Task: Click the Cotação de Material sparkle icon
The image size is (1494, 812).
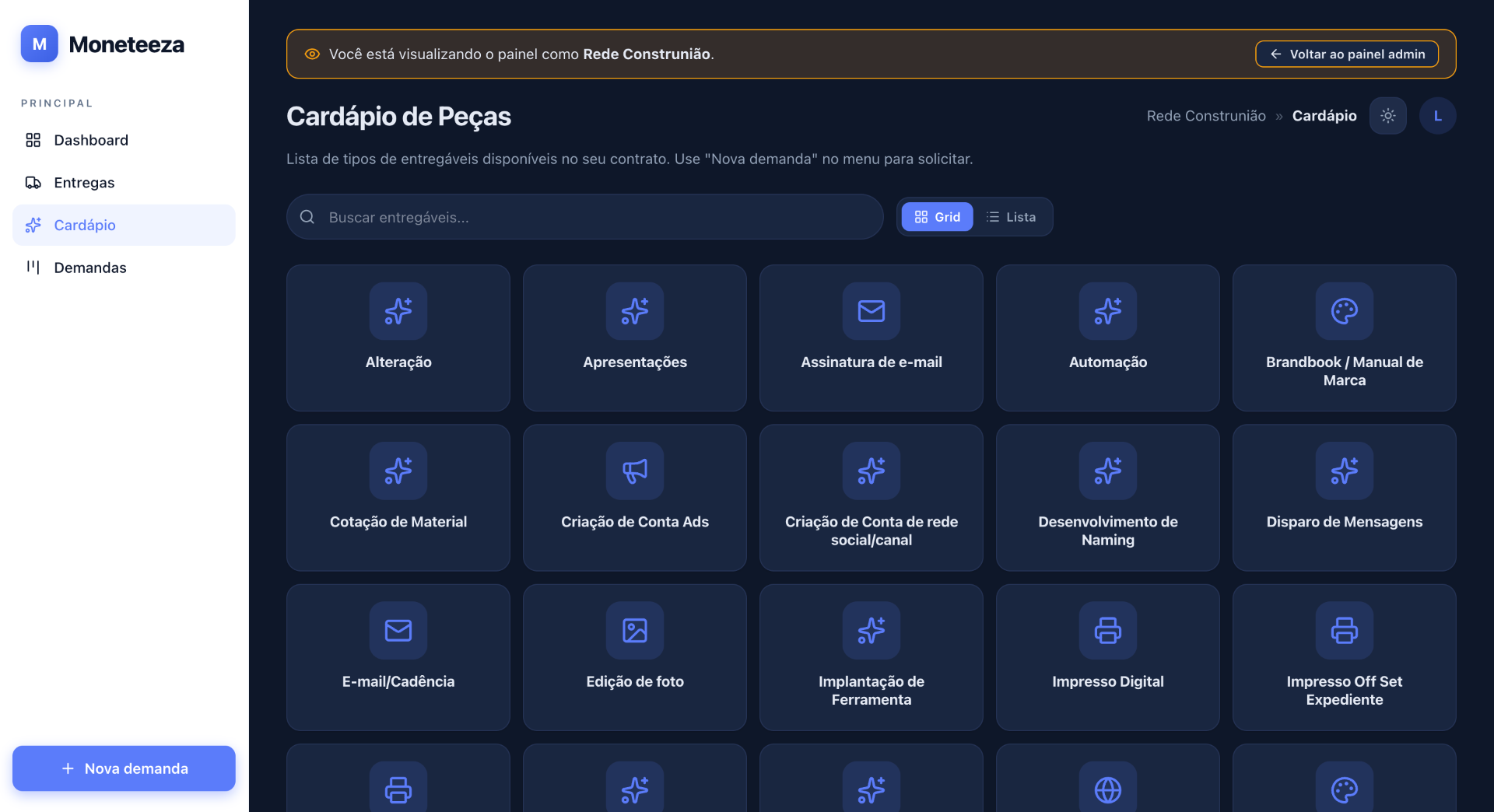Action: [398, 471]
